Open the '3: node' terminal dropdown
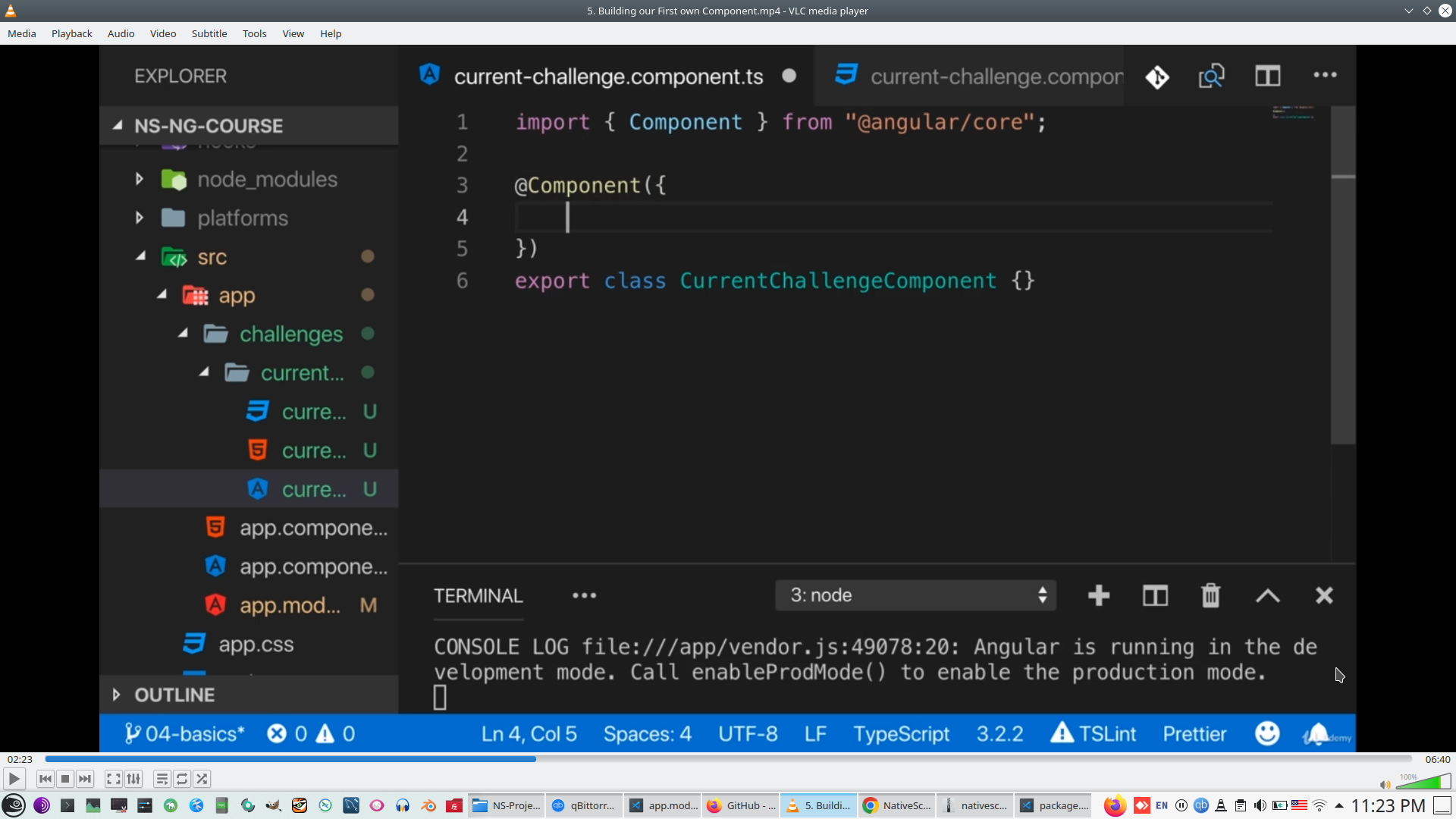The width and height of the screenshot is (1456, 819). pos(915,595)
